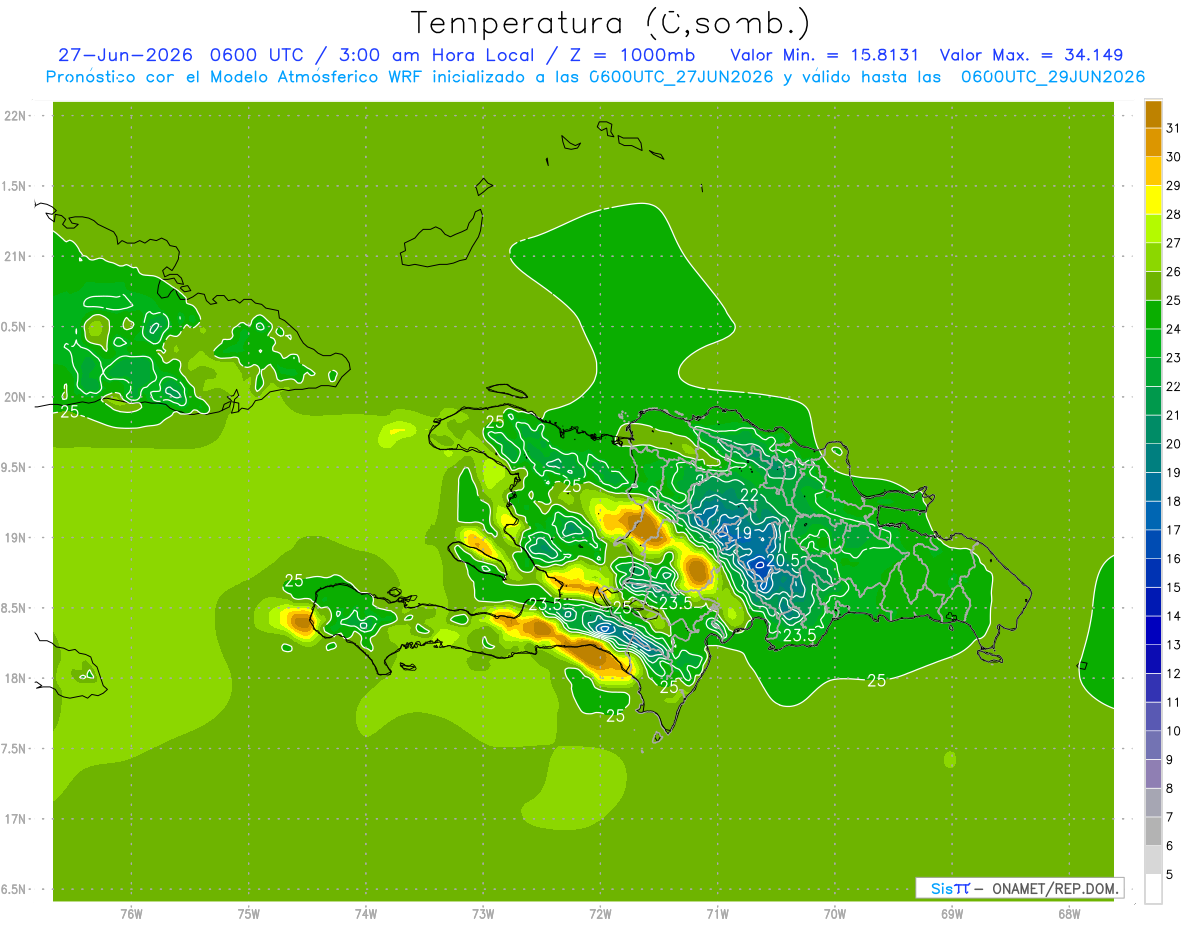Select the "Valor Min. = 15.8131" text

pyautogui.click(x=825, y=55)
